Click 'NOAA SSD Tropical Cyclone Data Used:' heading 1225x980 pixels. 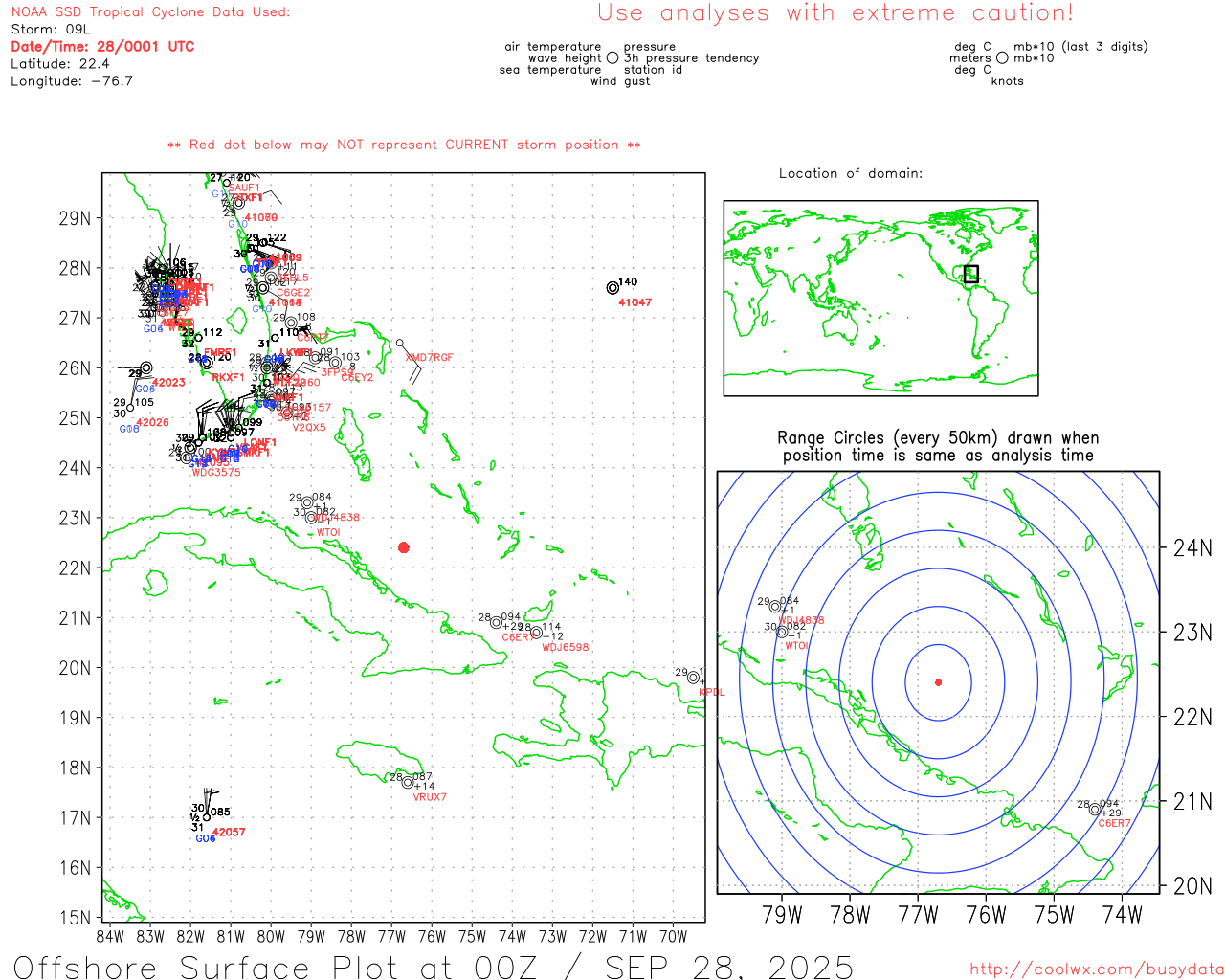150,12
